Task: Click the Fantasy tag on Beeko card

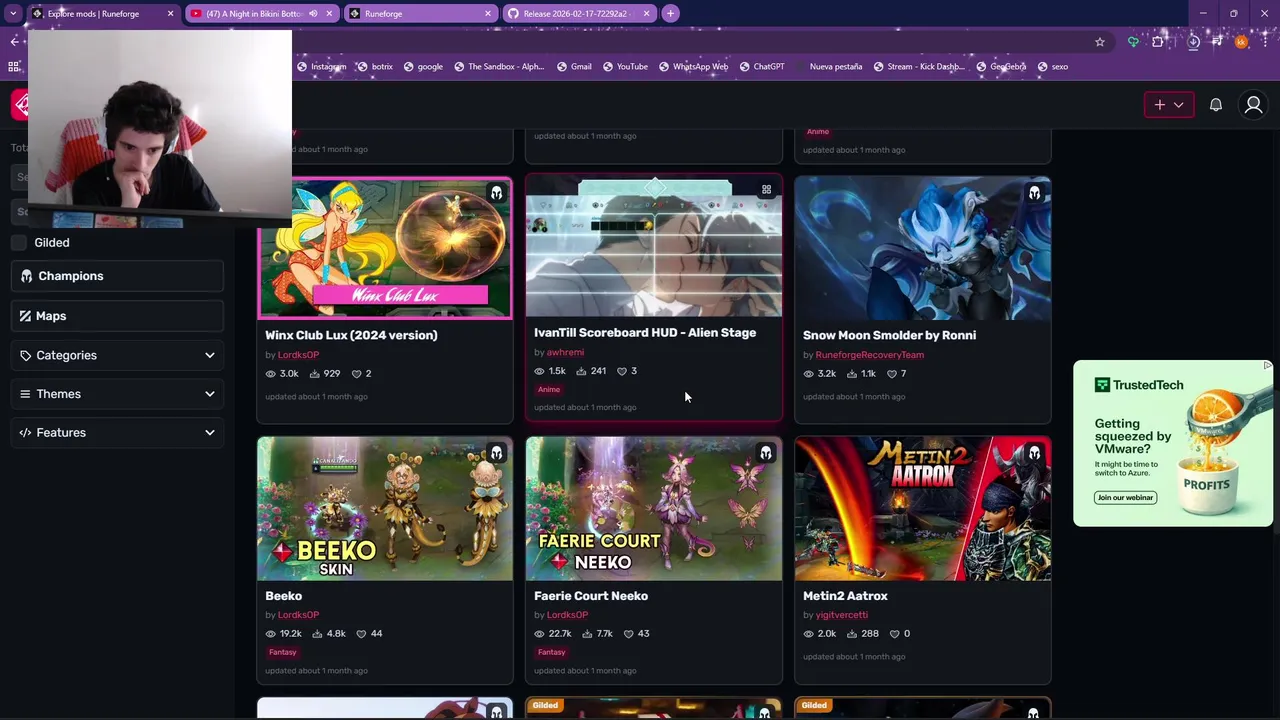Action: pyautogui.click(x=283, y=652)
